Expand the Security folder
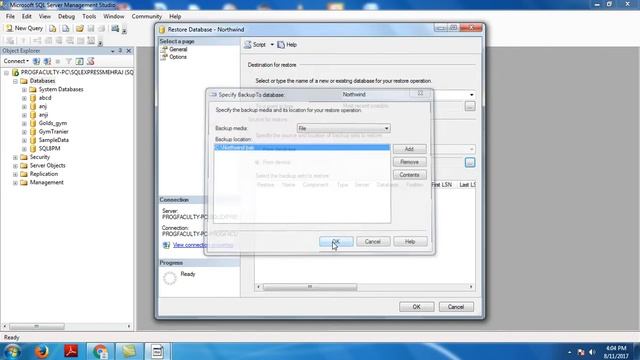The height and width of the screenshot is (360, 640). coord(15,157)
